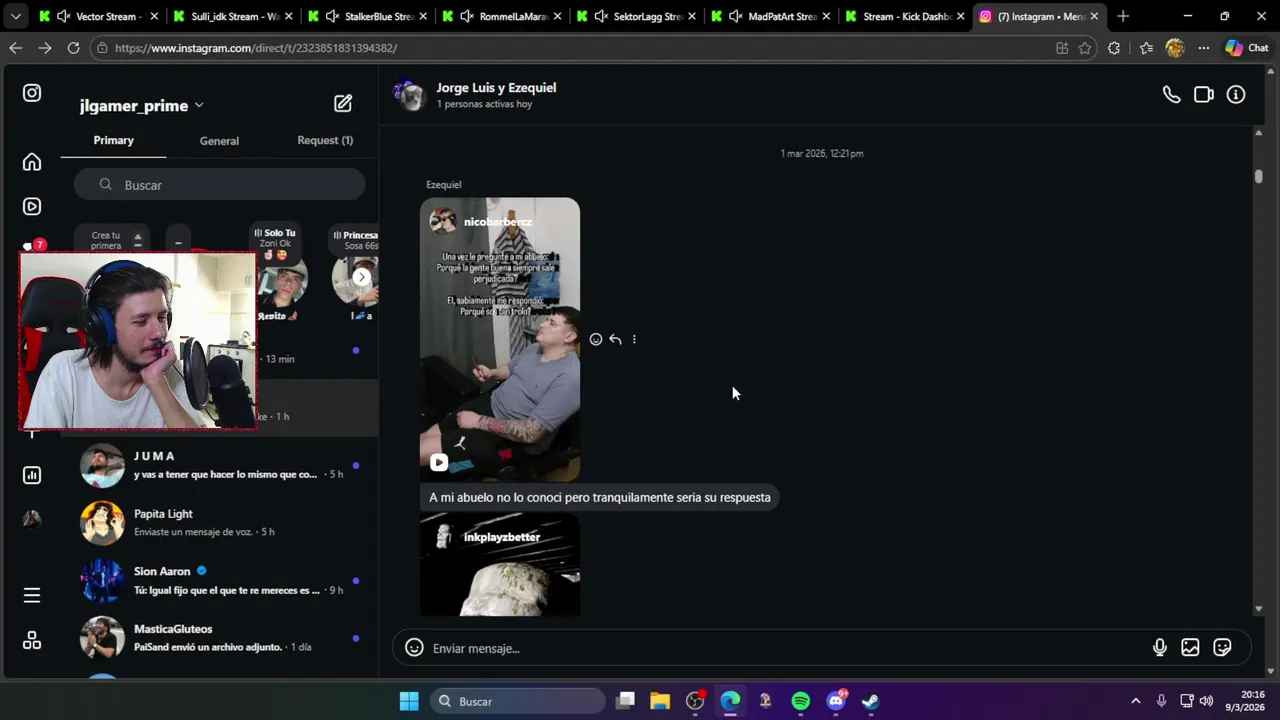Viewport: 1280px width, 720px height.
Task: Click the Buscar conversations search field
Action: [219, 185]
